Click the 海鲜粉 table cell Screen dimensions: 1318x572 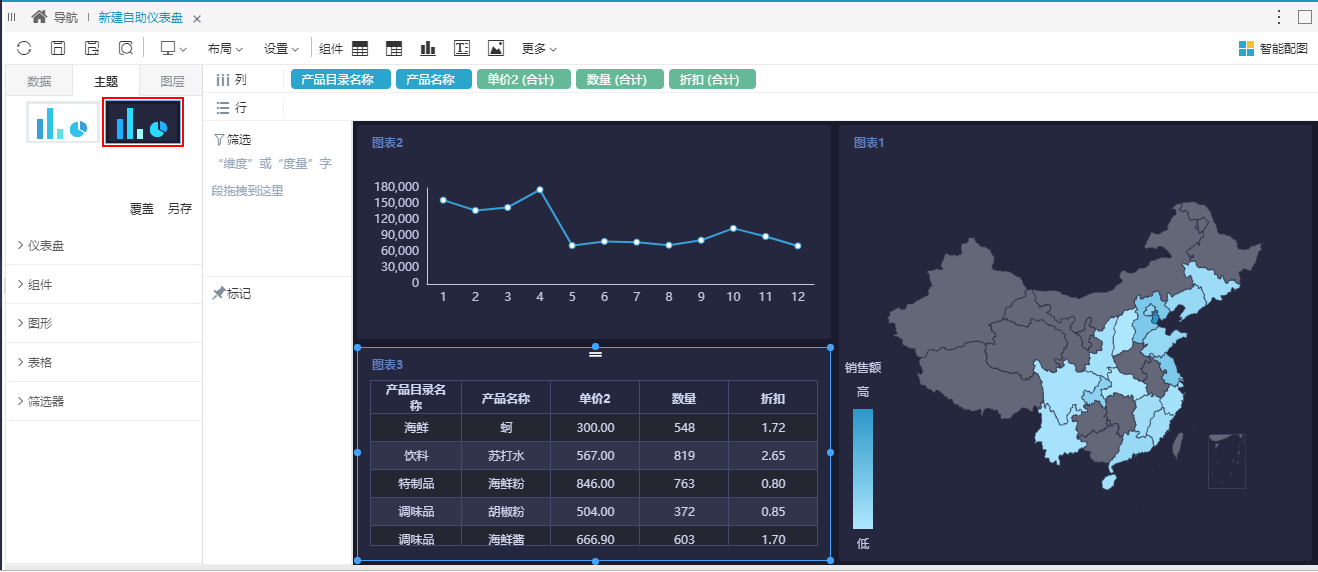(x=506, y=484)
